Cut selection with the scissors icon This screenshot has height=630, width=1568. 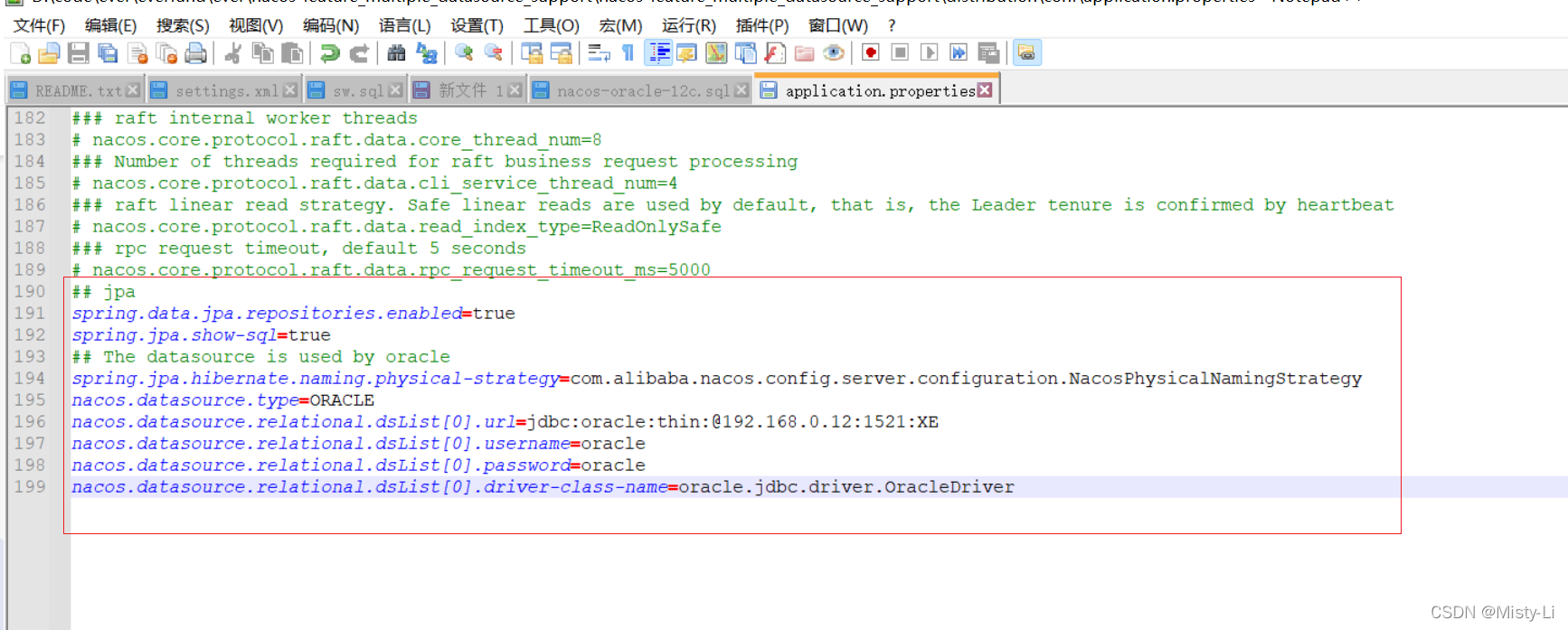click(x=232, y=53)
